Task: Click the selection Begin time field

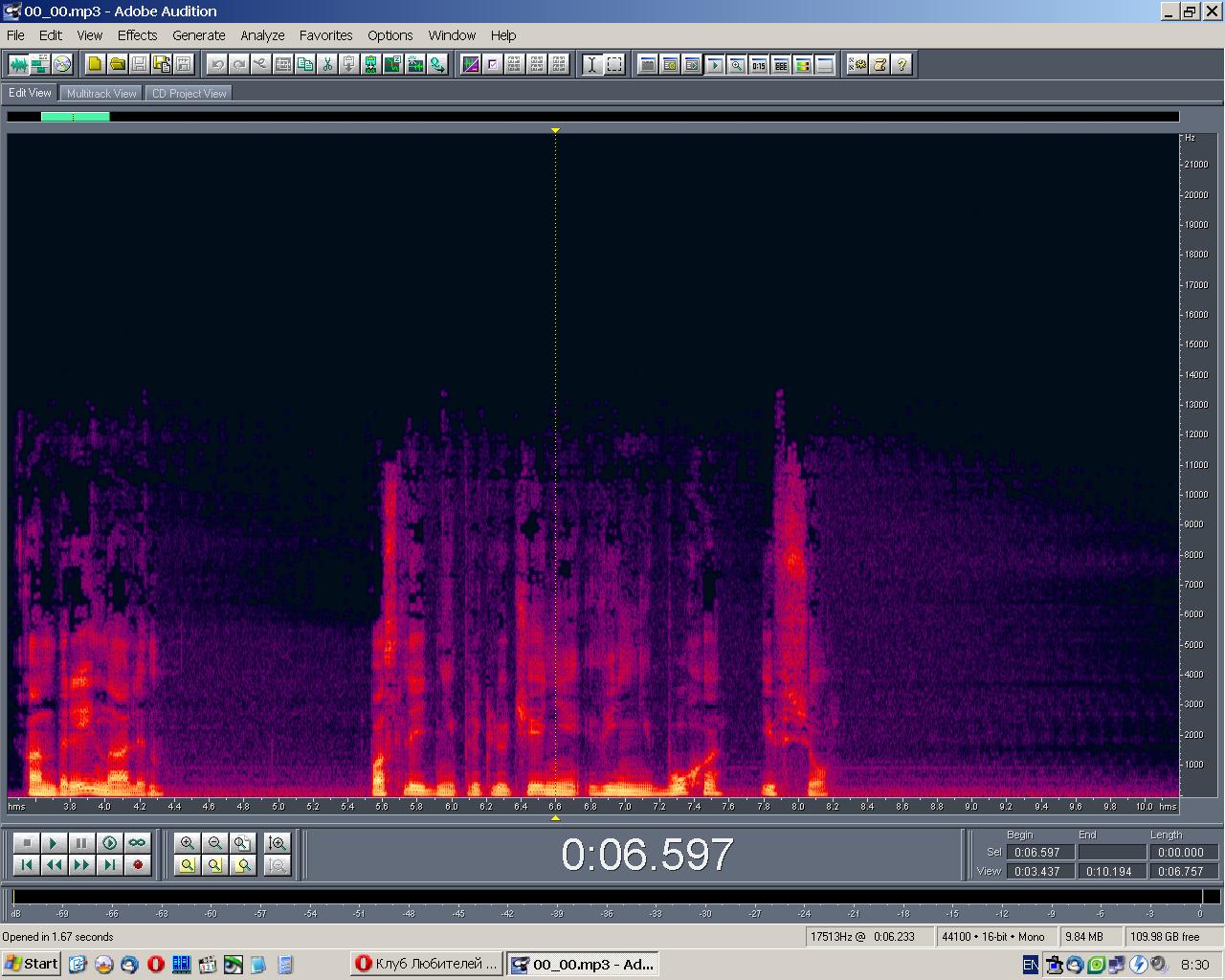Action: click(x=1036, y=852)
